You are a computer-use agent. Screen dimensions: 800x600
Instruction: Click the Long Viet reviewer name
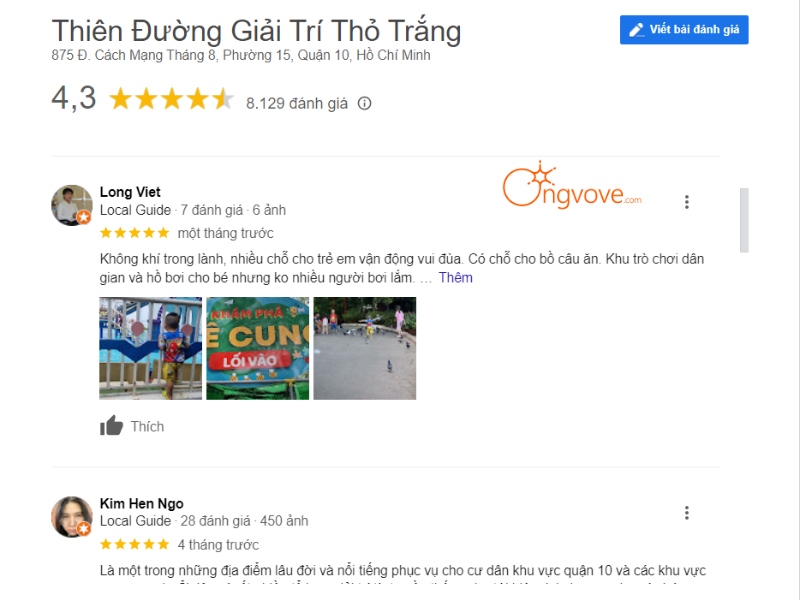click(130, 192)
